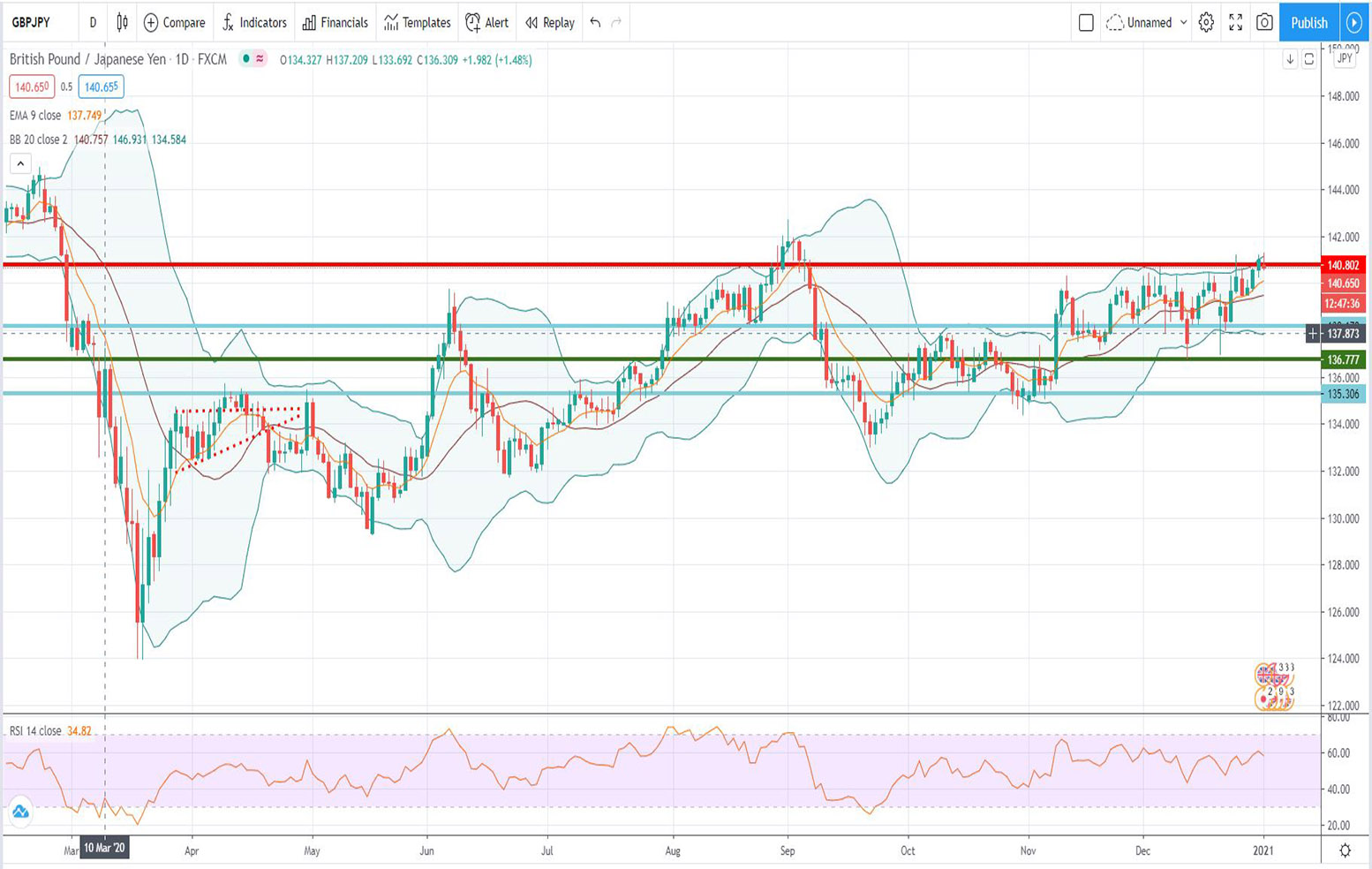This screenshot has height=869, width=1372.
Task: Enter fullscreen mode with the expand icon
Action: pos(1235,23)
